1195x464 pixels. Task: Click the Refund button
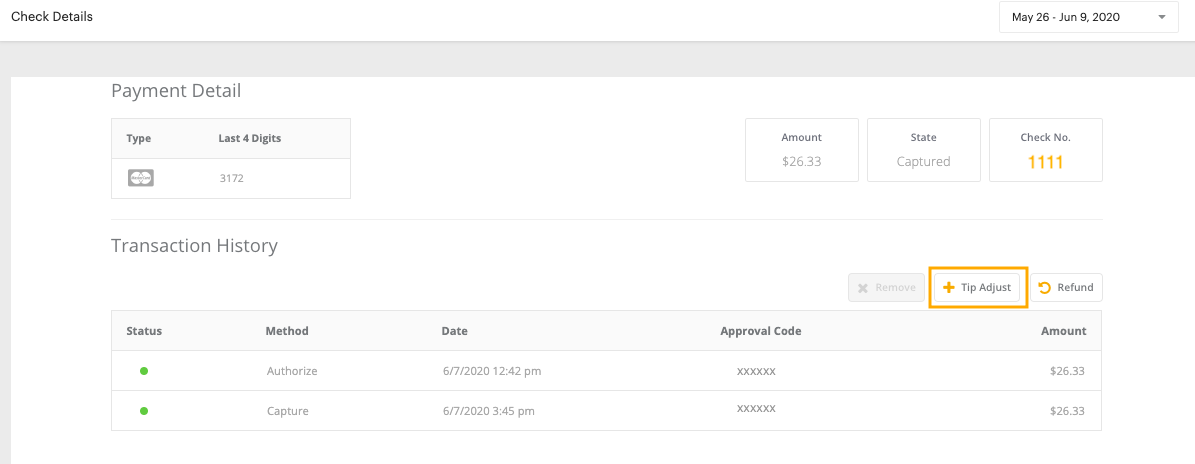coord(1066,287)
